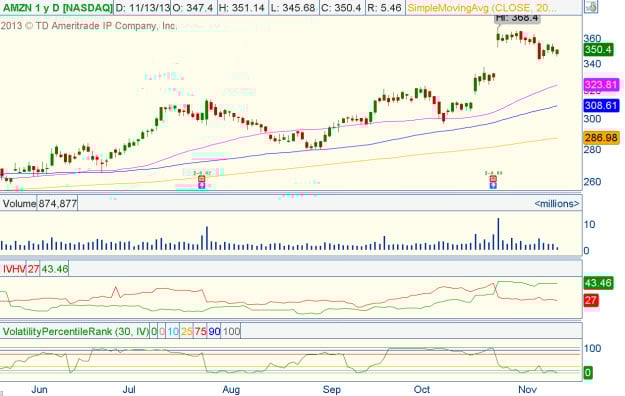Click the tallest volume bar before Nov
Screen dimensions: 625x396
pyautogui.click(x=498, y=234)
